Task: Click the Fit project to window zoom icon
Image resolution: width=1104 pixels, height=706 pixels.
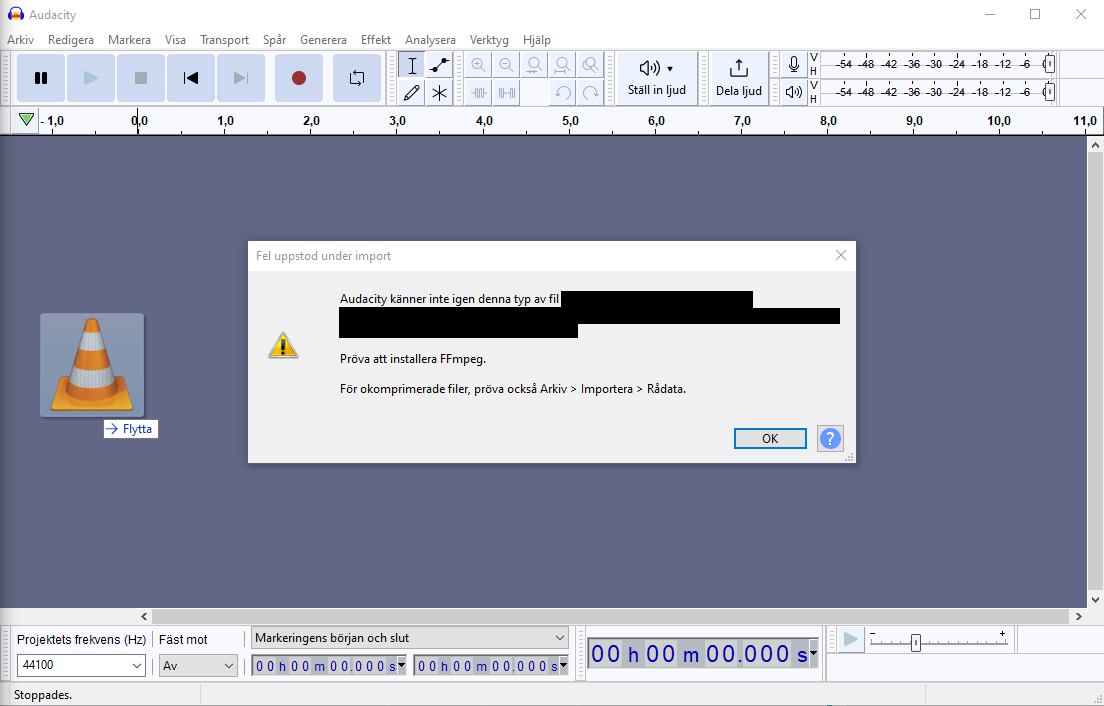Action: click(563, 64)
